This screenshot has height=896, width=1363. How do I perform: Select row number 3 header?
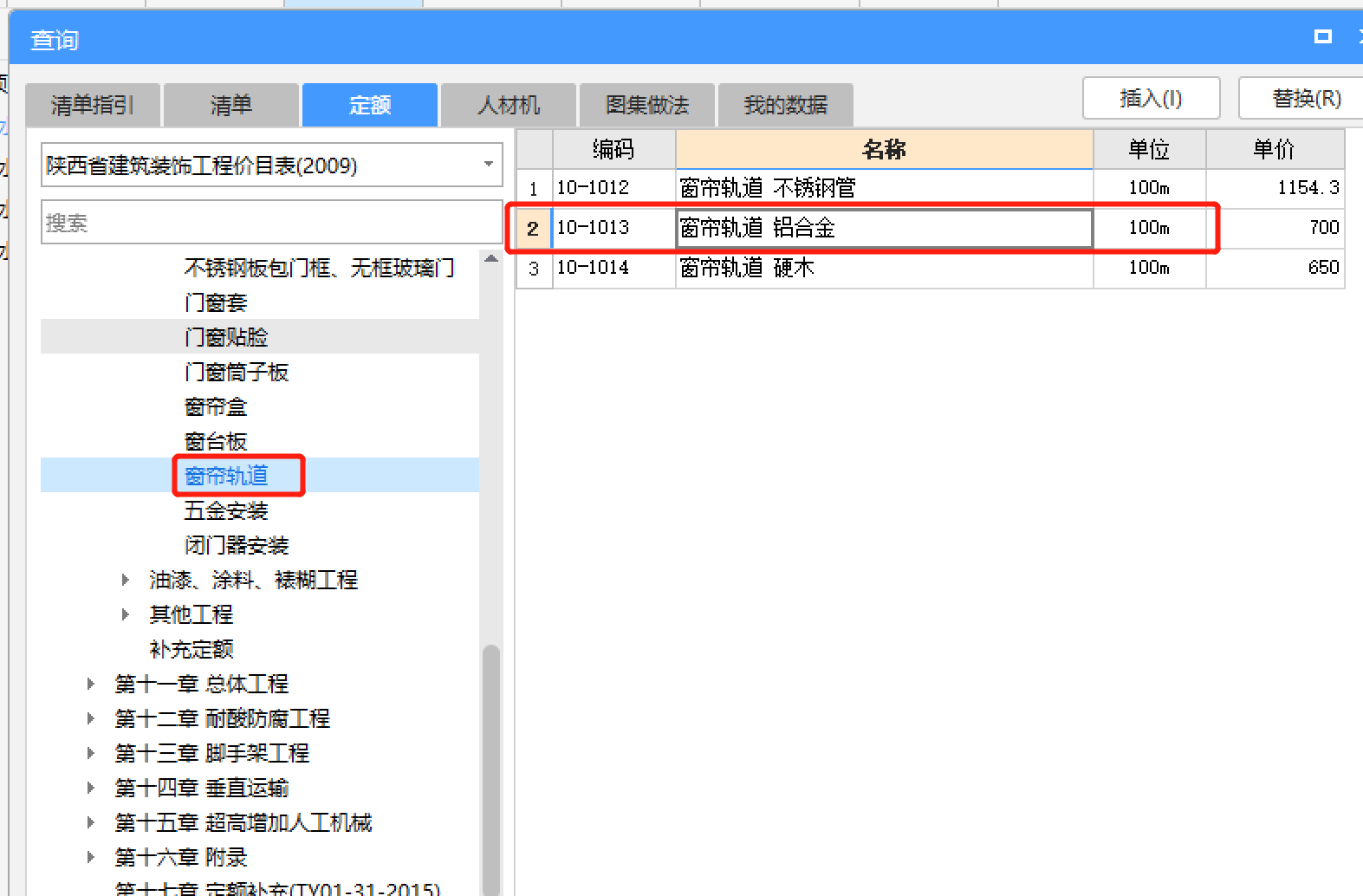(x=534, y=268)
